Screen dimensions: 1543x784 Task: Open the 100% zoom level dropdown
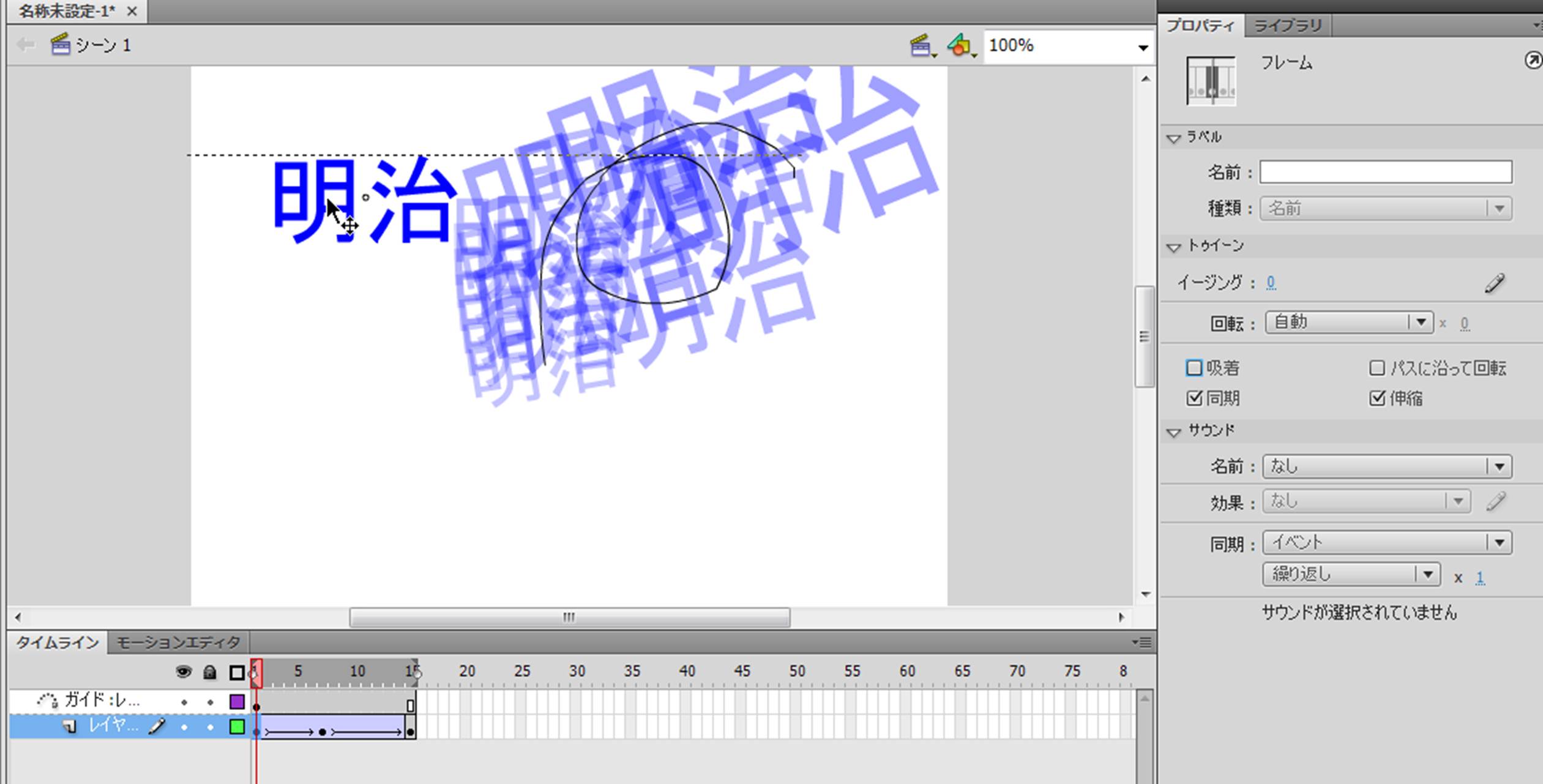point(1142,47)
